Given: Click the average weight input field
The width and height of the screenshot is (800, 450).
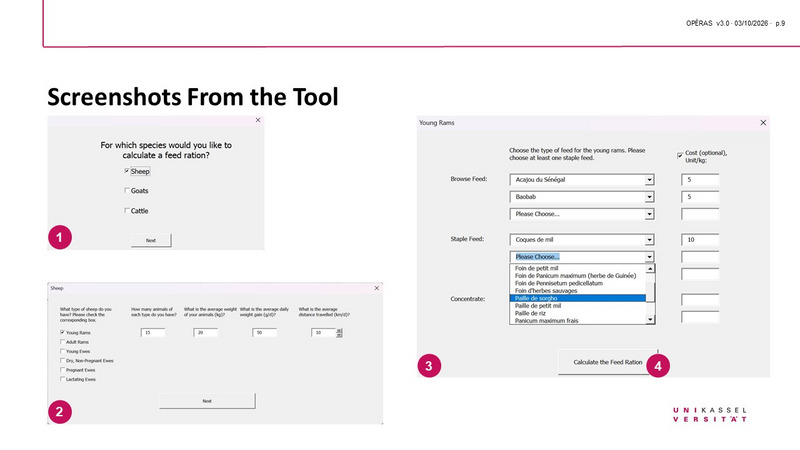Looking at the screenshot, I should (x=205, y=332).
